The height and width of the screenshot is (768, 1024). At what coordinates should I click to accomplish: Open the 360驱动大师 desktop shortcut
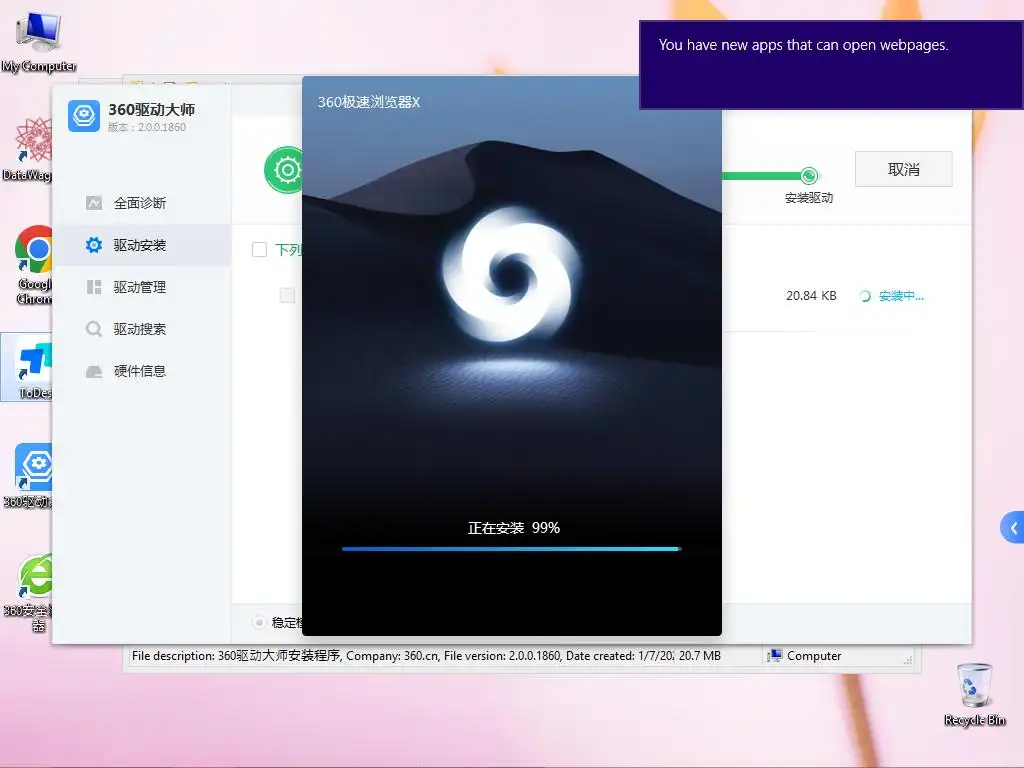point(29,475)
